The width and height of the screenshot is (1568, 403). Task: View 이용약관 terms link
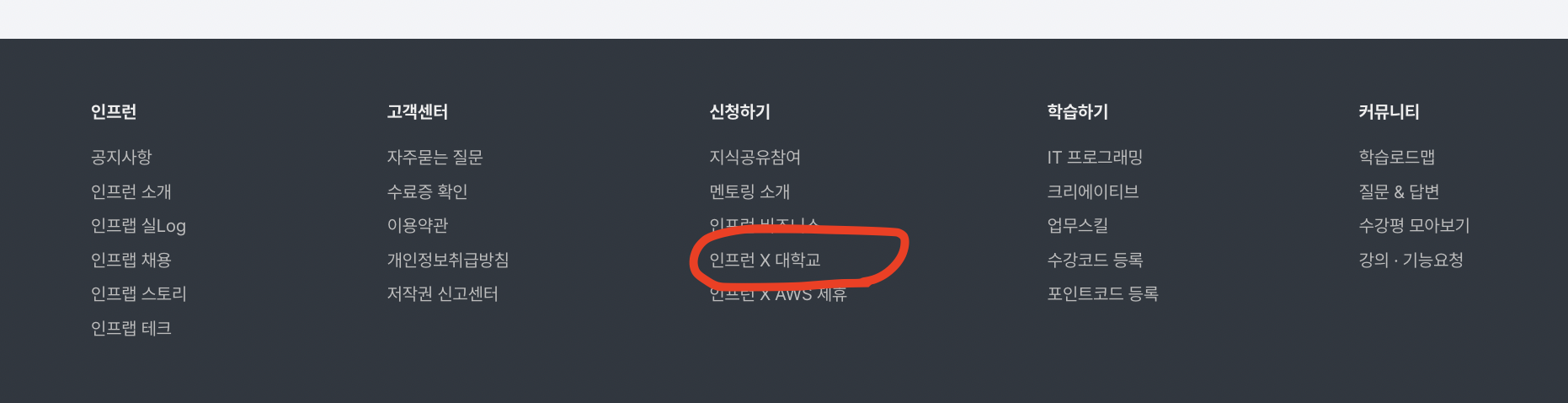(418, 226)
